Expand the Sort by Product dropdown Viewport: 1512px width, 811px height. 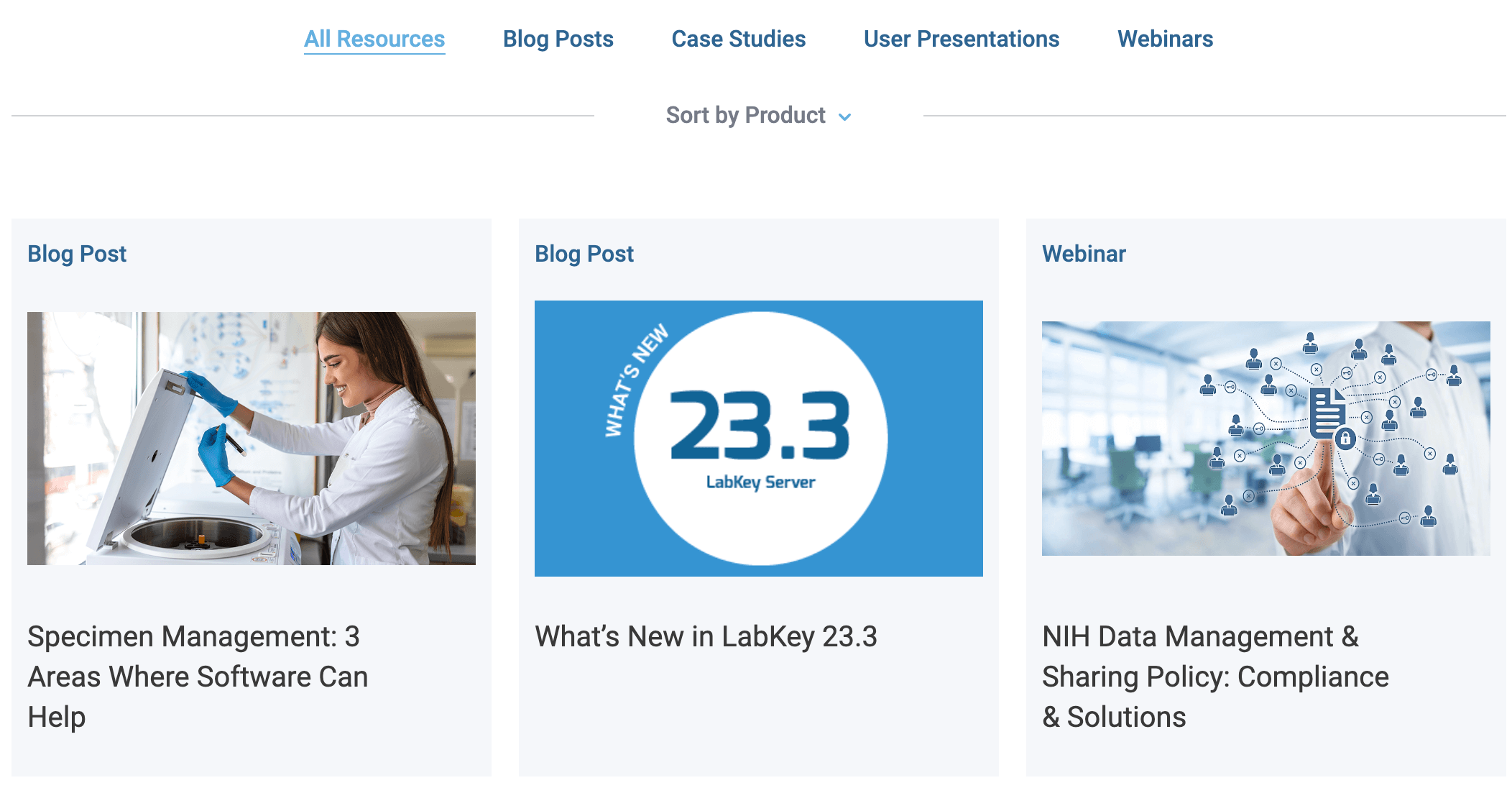point(746,115)
